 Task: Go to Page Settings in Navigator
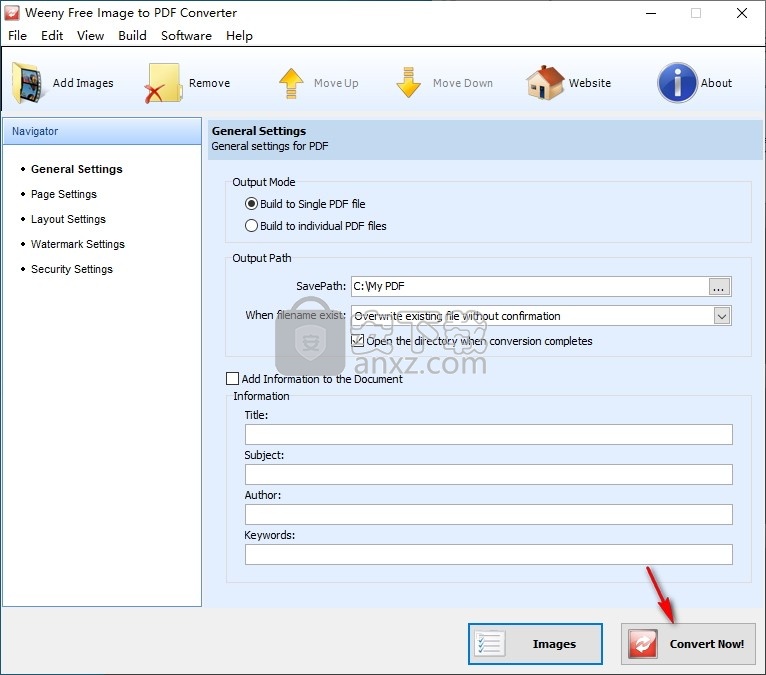pyautogui.click(x=64, y=194)
